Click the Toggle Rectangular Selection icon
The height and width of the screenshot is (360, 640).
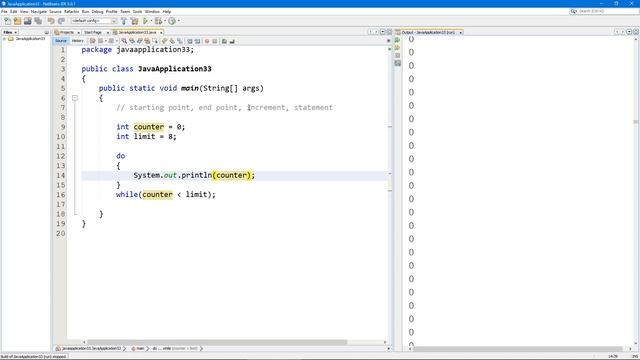(155, 41)
